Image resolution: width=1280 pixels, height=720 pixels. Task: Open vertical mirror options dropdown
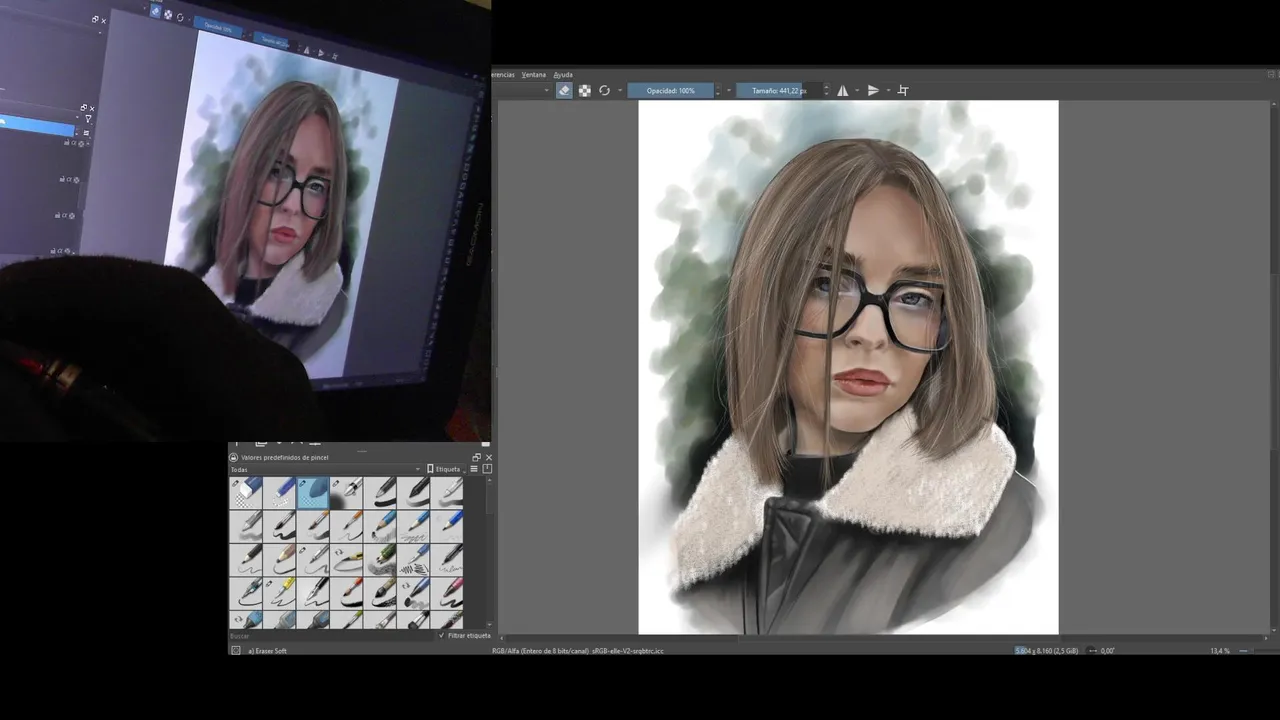pyautogui.click(x=887, y=90)
